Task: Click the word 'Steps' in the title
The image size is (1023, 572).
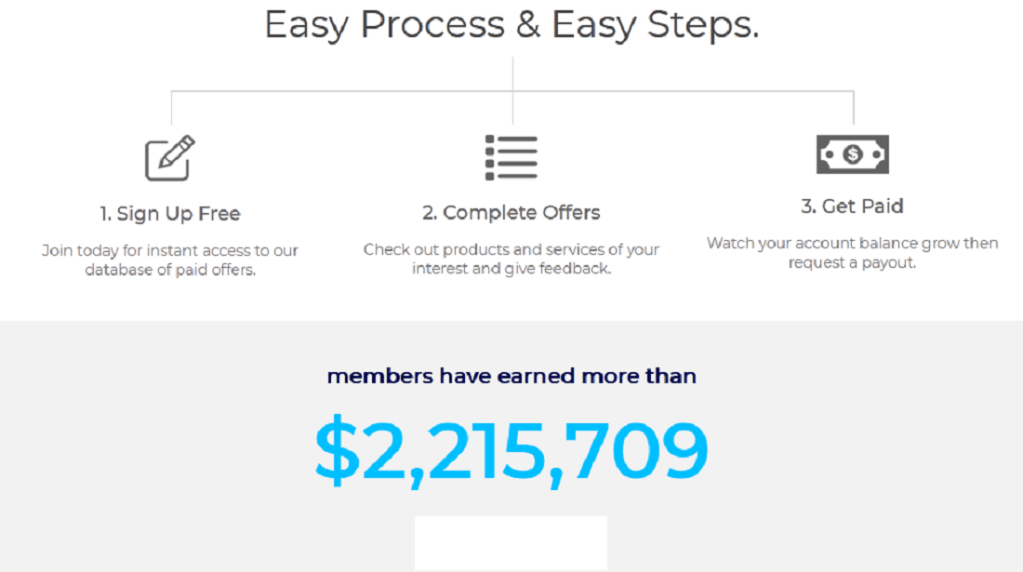Action: point(703,26)
